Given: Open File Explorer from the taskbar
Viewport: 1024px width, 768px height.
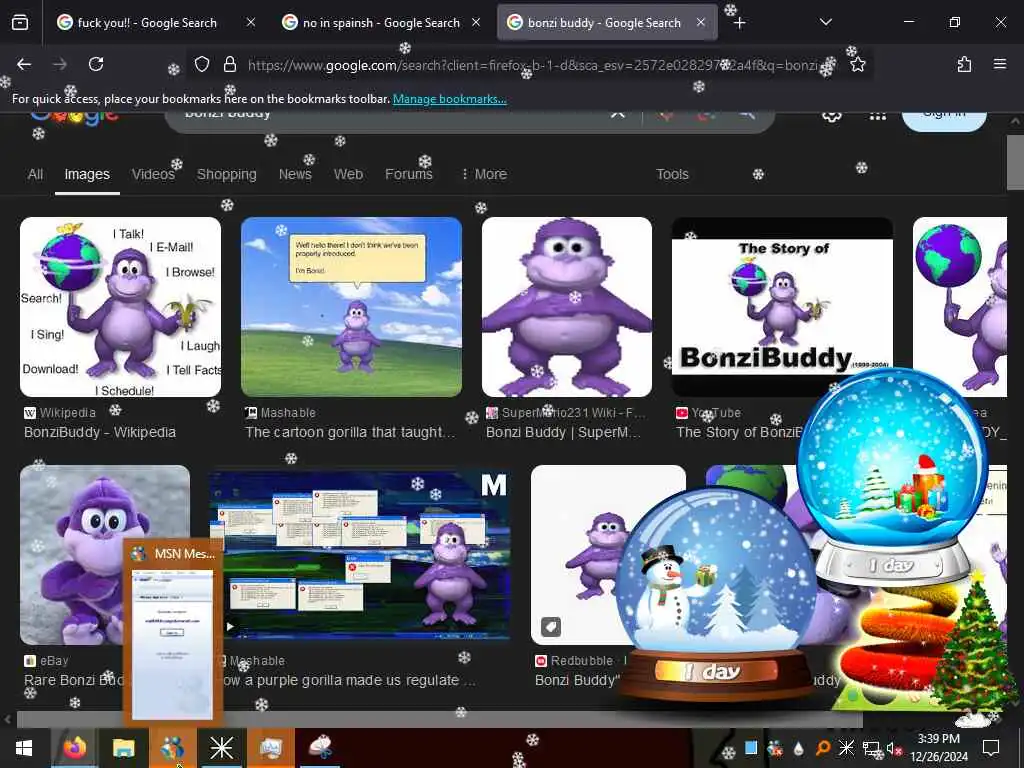Looking at the screenshot, I should click(x=123, y=748).
